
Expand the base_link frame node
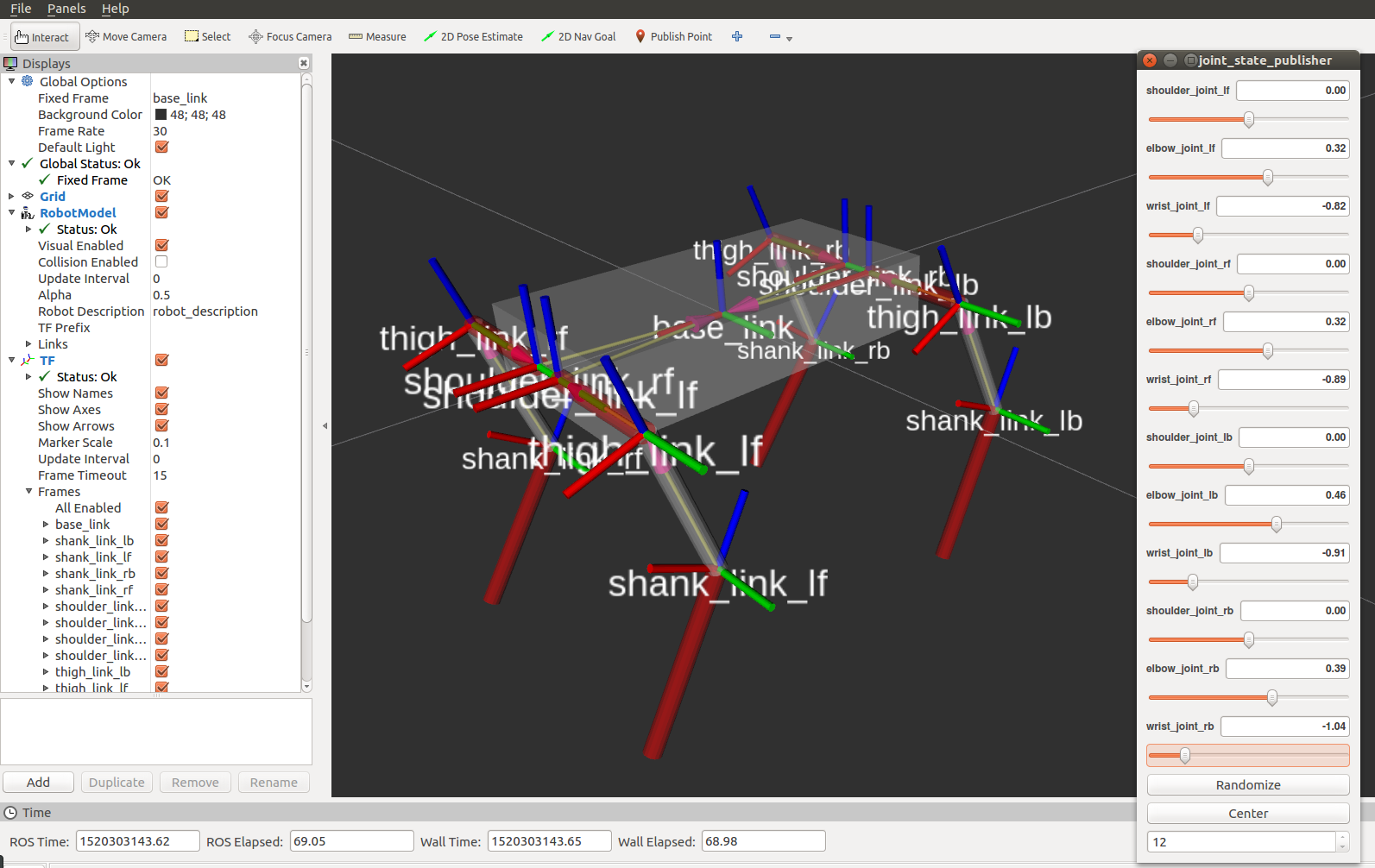tap(46, 524)
